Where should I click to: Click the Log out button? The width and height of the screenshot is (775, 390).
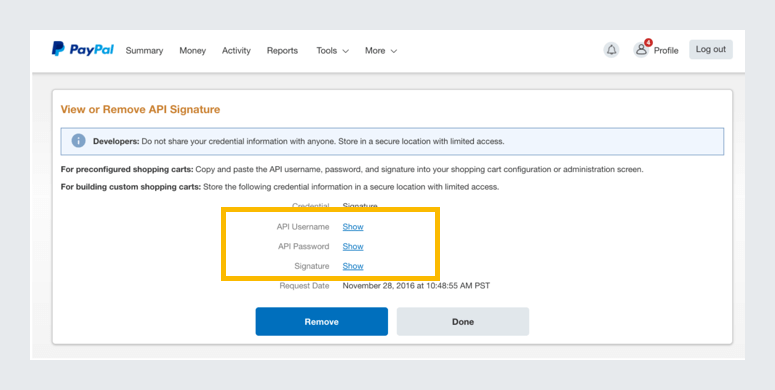tap(711, 49)
